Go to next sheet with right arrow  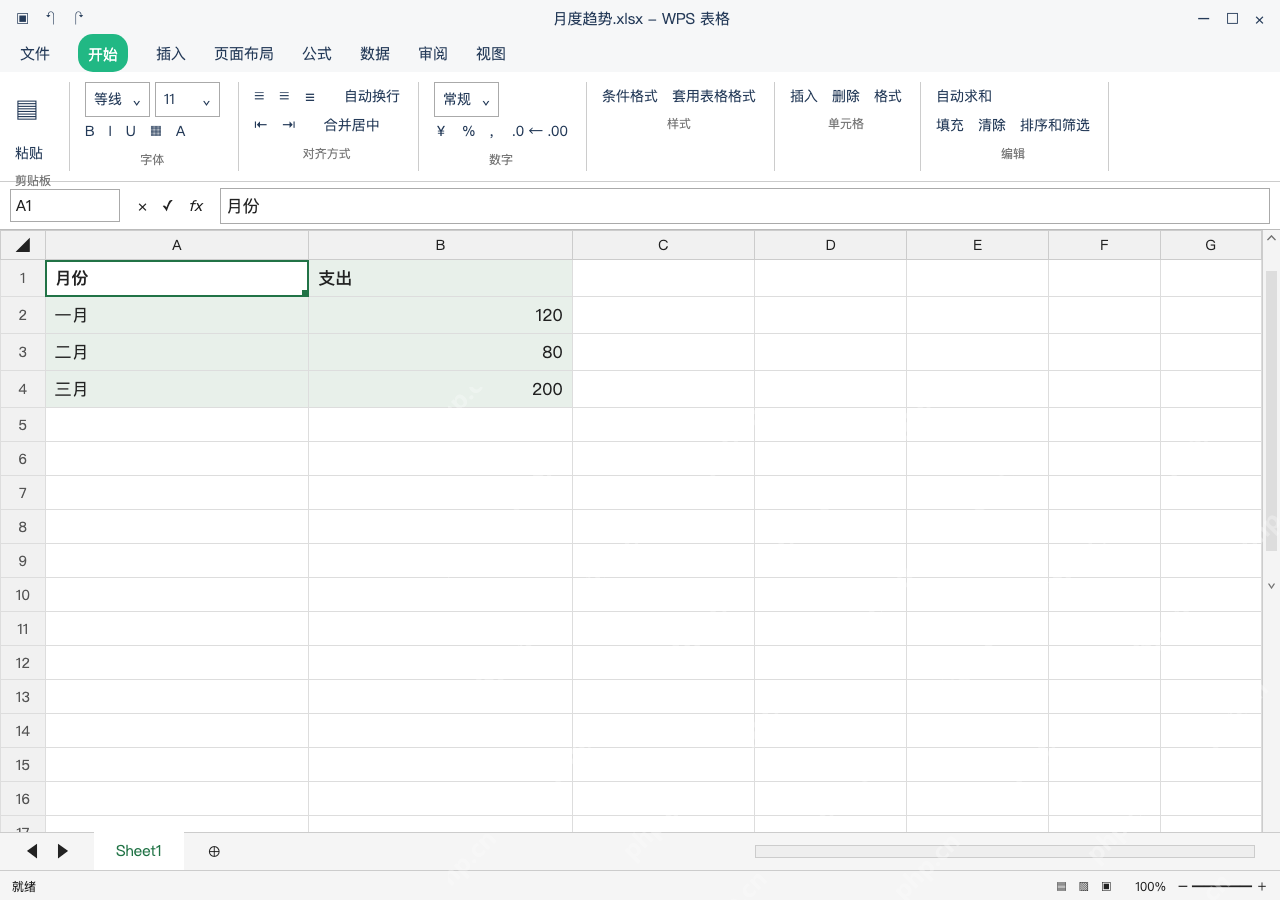(x=63, y=851)
